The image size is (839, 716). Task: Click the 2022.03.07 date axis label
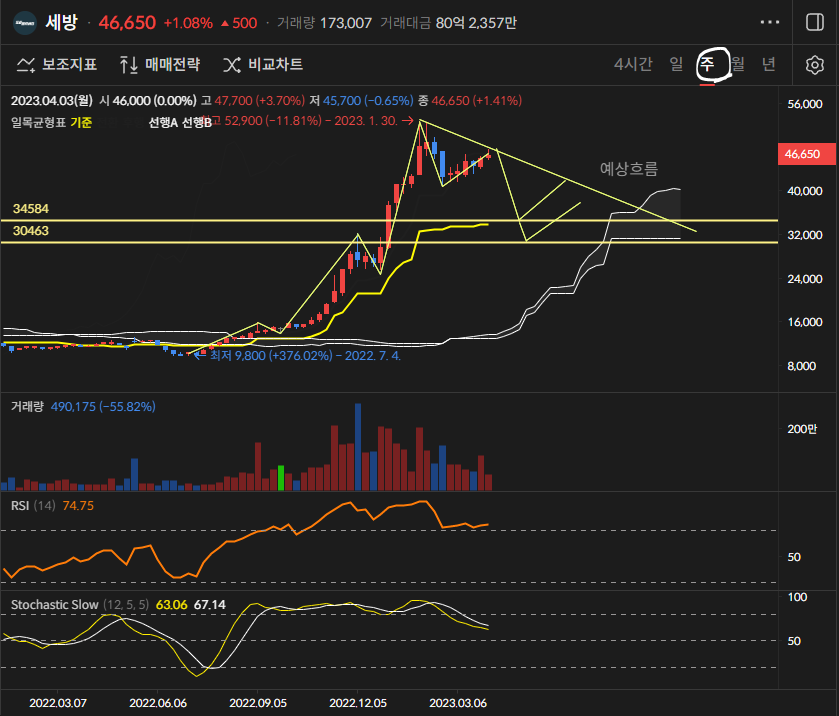(x=58, y=703)
